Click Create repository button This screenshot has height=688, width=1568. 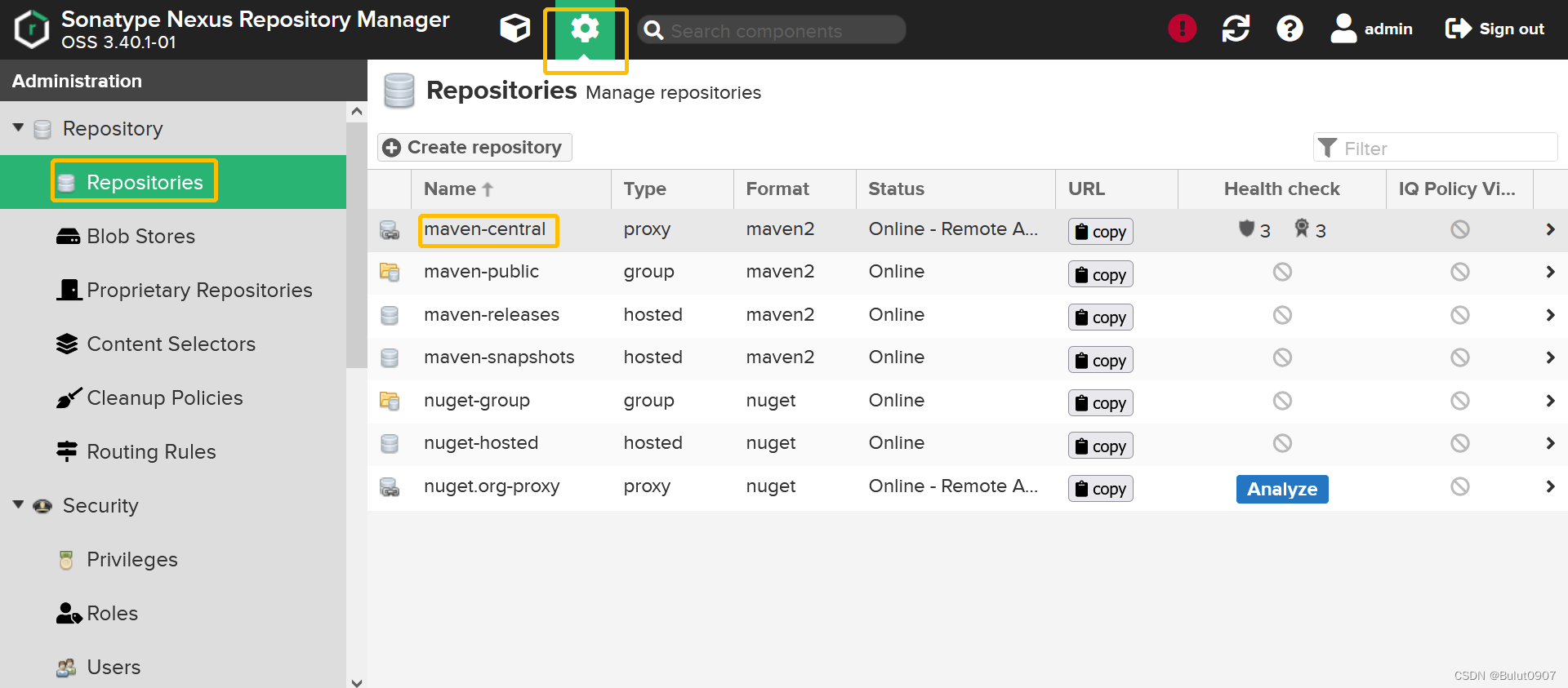coord(474,148)
